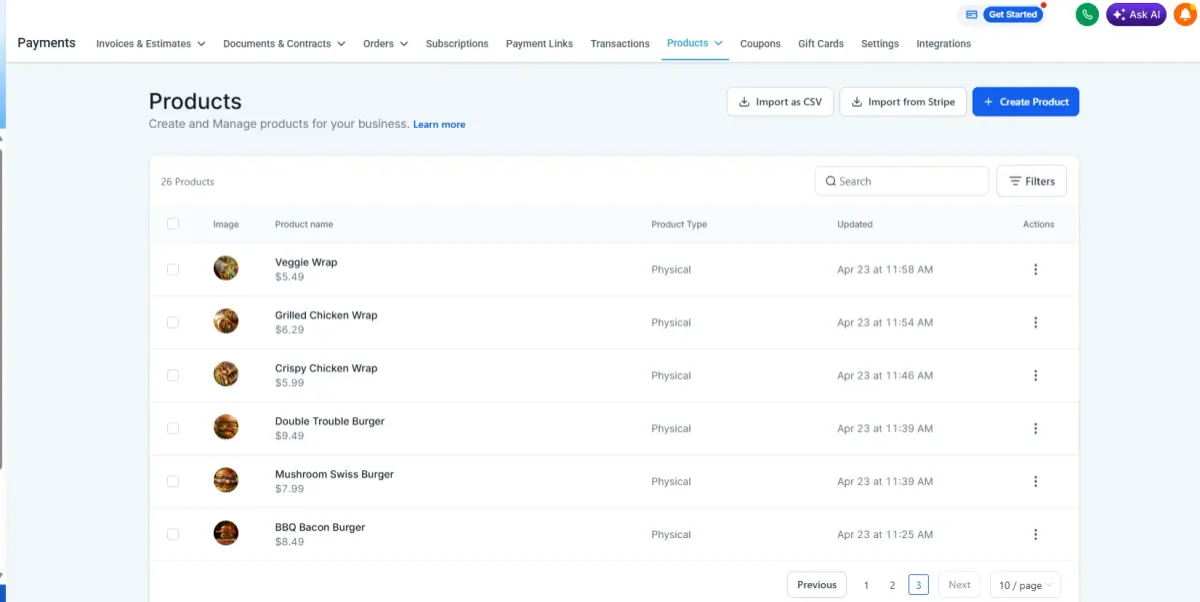Go to page 2
The image size is (1200, 602).
click(892, 585)
